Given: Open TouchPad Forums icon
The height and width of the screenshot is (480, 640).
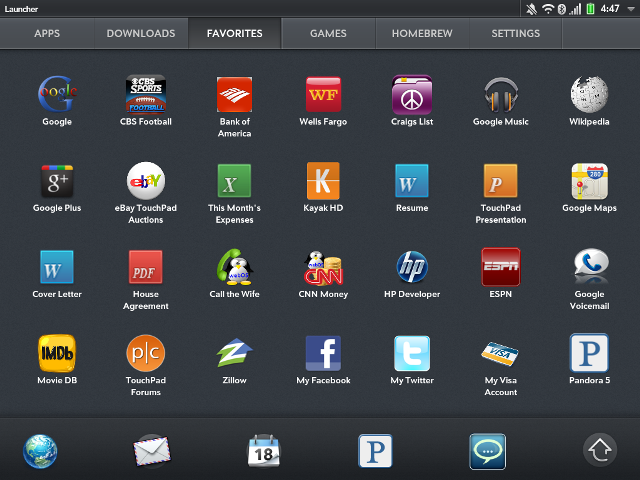Looking at the screenshot, I should point(146,353).
